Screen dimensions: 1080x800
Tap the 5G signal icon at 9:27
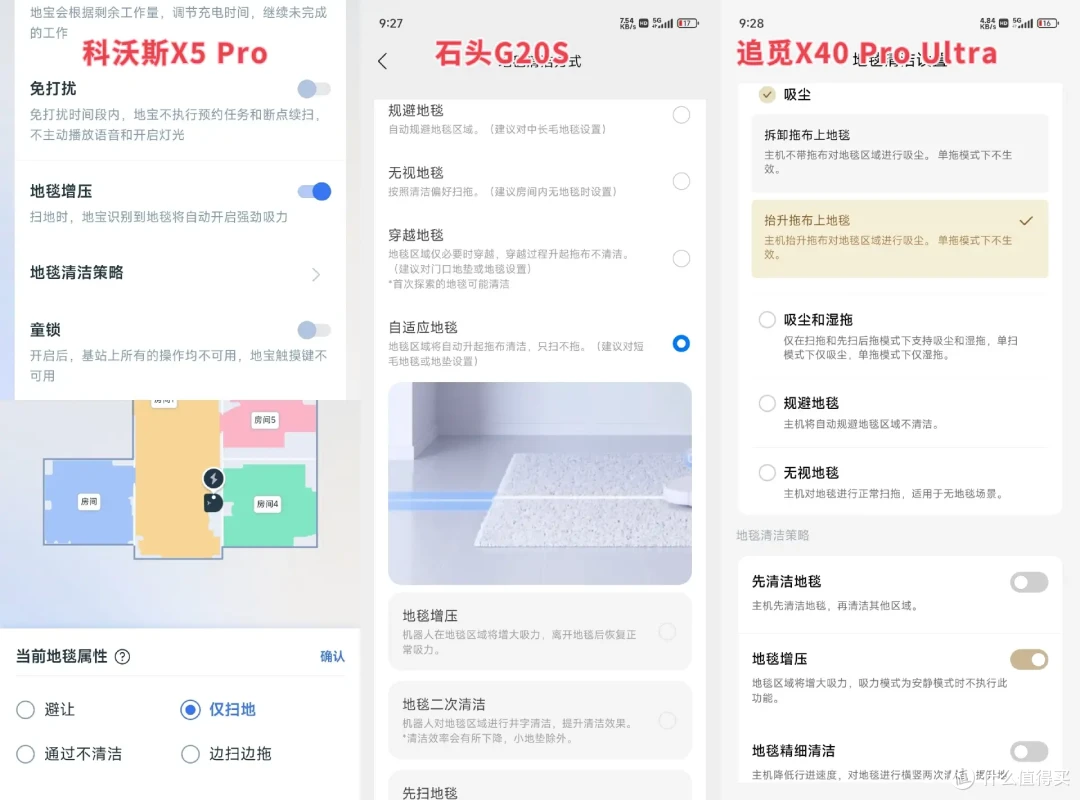pyautogui.click(x=663, y=23)
